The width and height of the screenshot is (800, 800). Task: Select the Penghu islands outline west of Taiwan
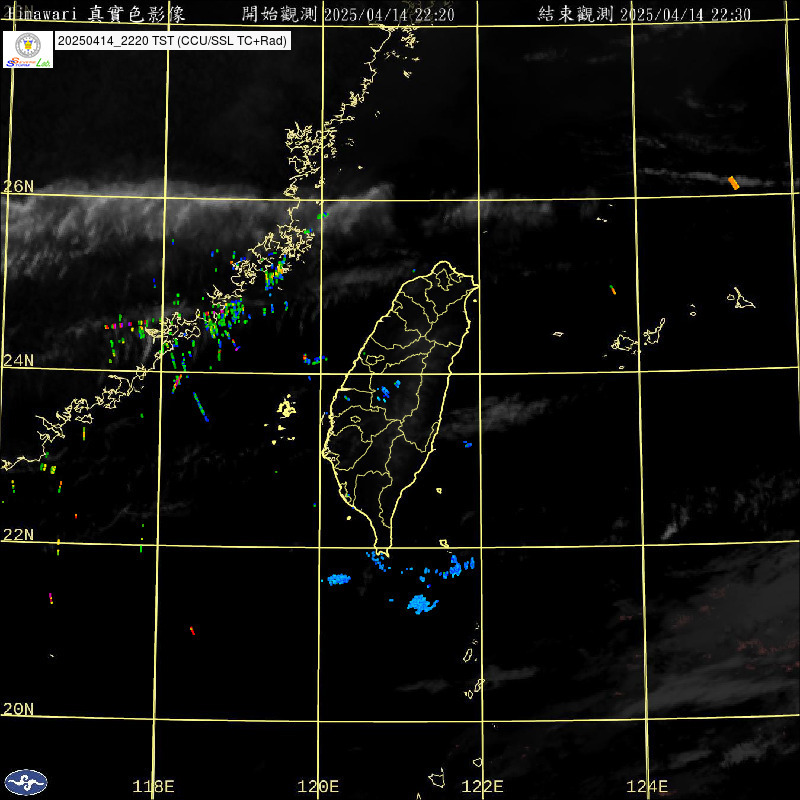(x=287, y=407)
